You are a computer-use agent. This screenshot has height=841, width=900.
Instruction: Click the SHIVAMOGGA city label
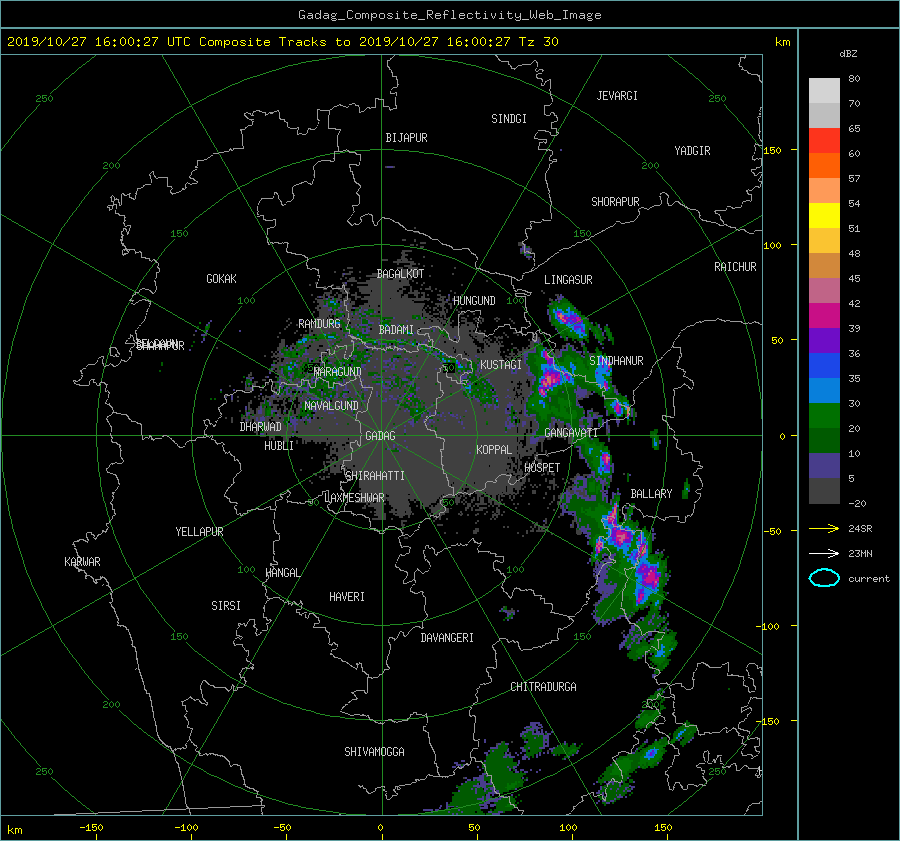(x=374, y=752)
